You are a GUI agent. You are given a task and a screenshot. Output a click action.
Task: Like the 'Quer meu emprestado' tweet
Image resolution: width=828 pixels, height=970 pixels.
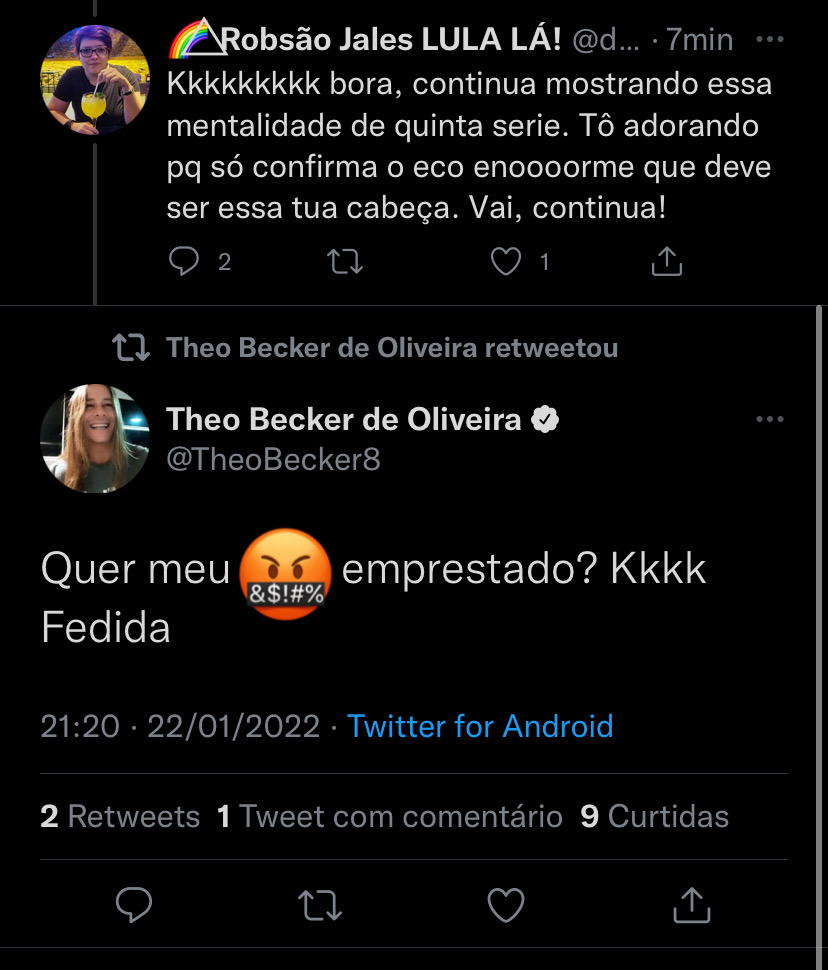(x=505, y=906)
